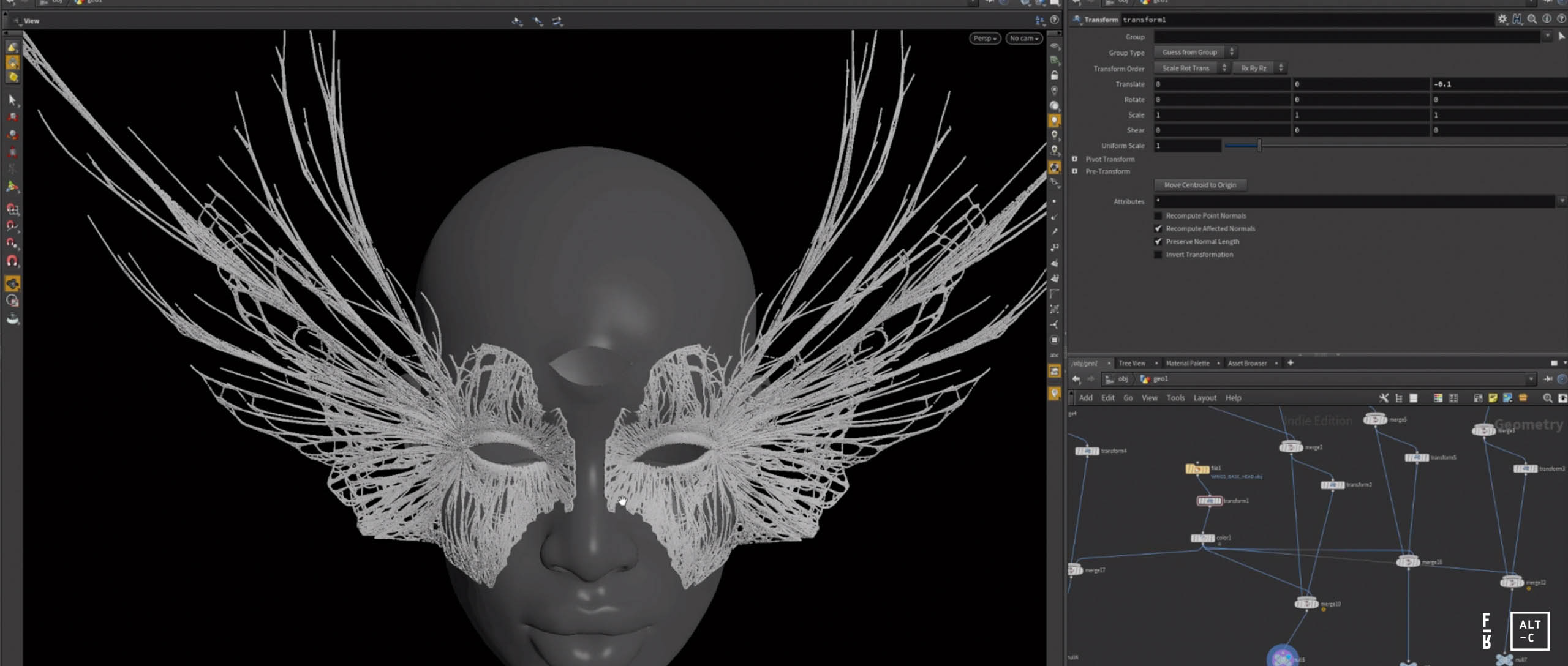The image size is (1568, 666).
Task: Uncheck Recompute Affected Normals
Action: (x=1158, y=229)
